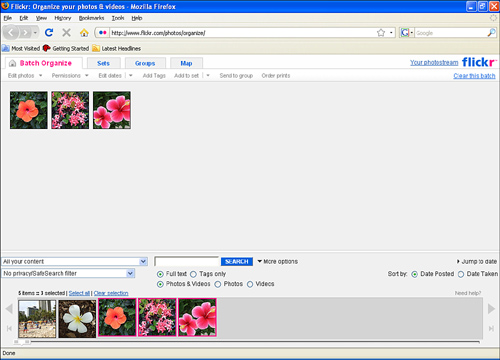This screenshot has height=360, width=500.
Task: Open the Help menu
Action: [137, 18]
